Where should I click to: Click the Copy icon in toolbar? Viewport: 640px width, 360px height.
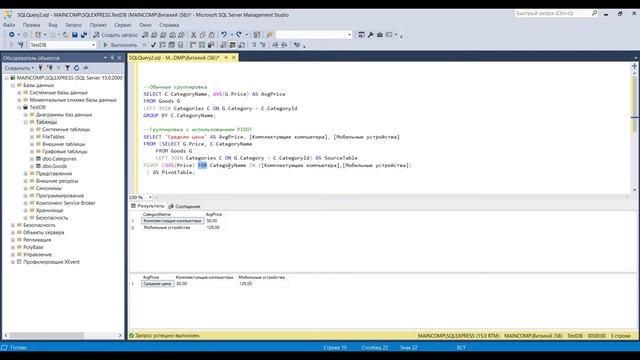[202, 35]
